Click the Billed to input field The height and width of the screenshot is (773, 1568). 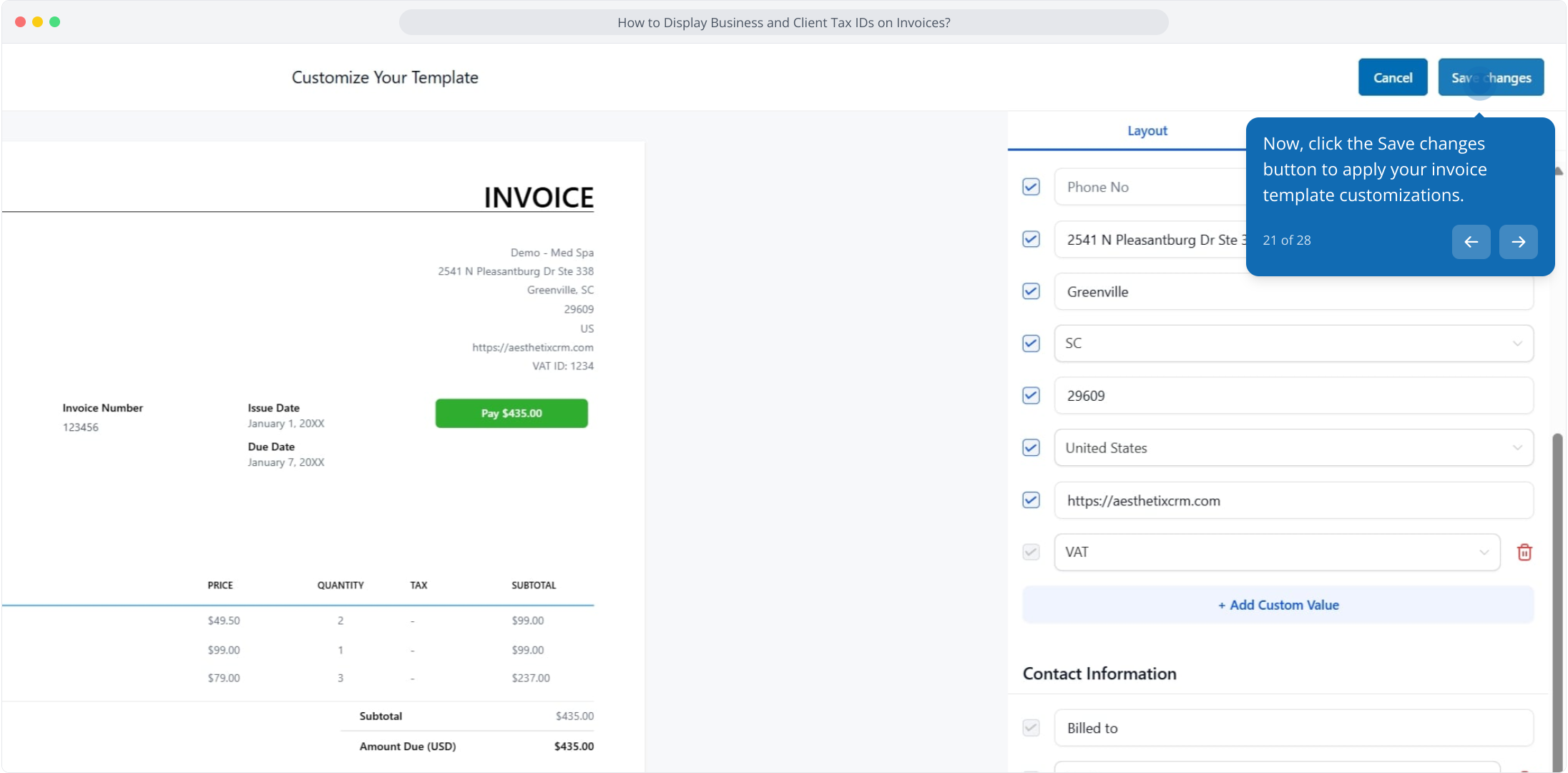pos(1293,728)
